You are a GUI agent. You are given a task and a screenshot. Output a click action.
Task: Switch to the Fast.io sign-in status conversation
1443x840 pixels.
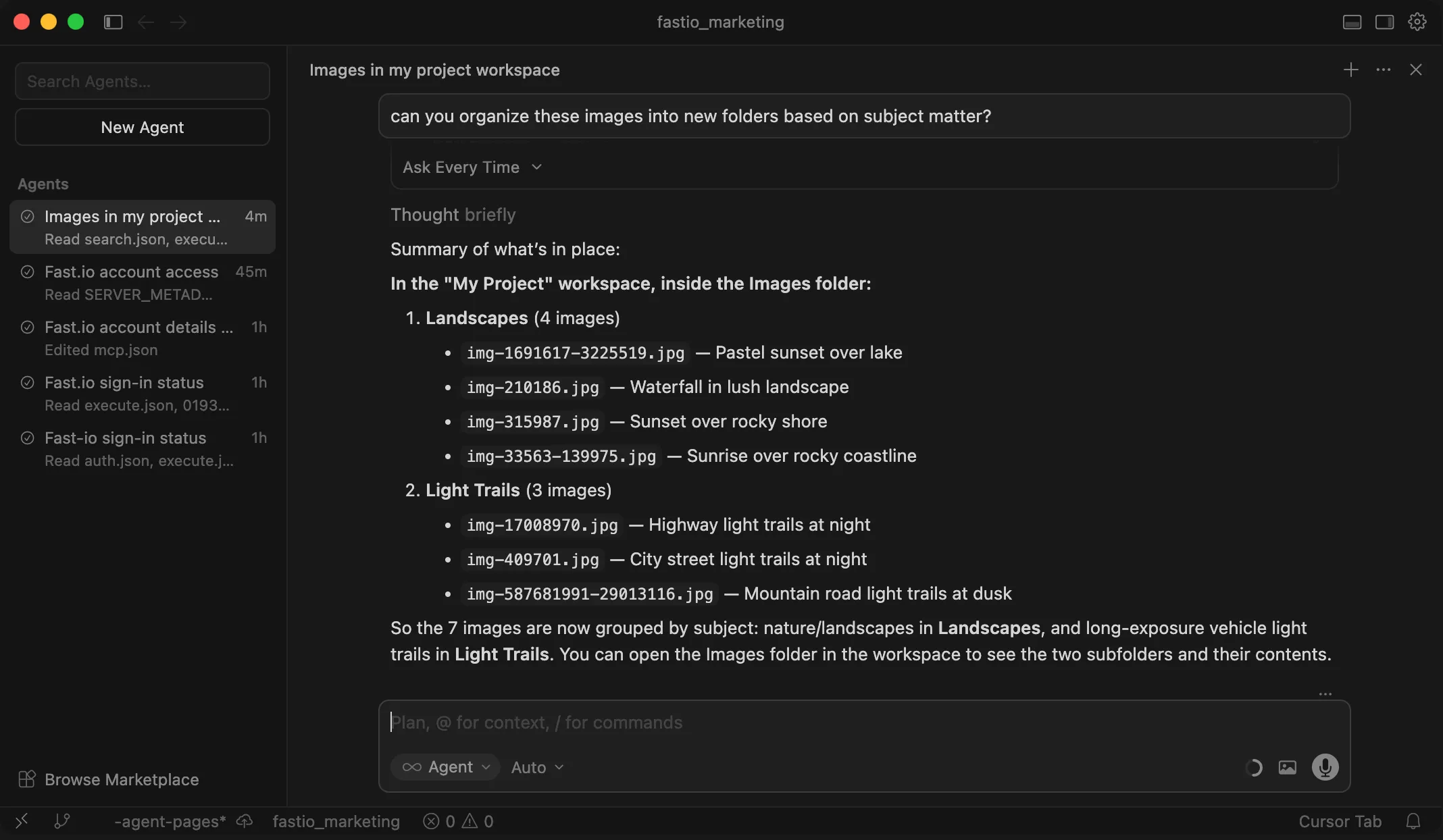pyautogui.click(x=124, y=382)
